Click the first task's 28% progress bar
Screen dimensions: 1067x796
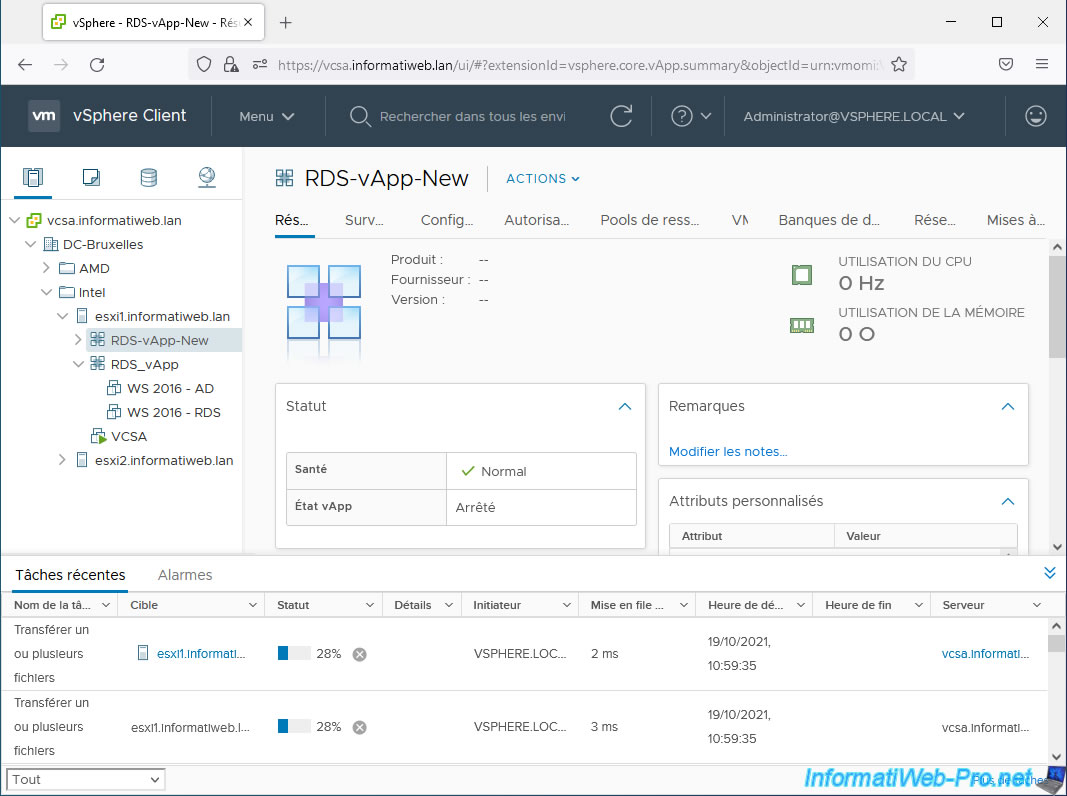294,654
